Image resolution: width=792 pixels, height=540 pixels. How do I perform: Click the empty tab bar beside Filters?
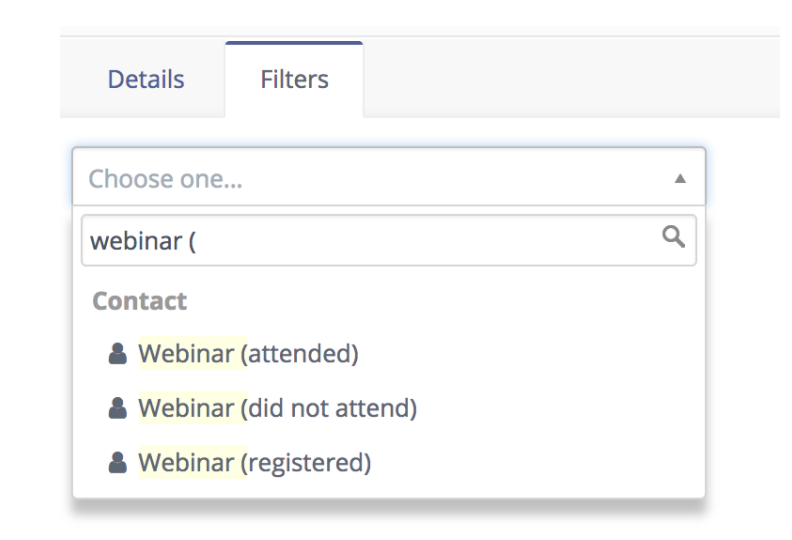pyautogui.click(x=571, y=78)
